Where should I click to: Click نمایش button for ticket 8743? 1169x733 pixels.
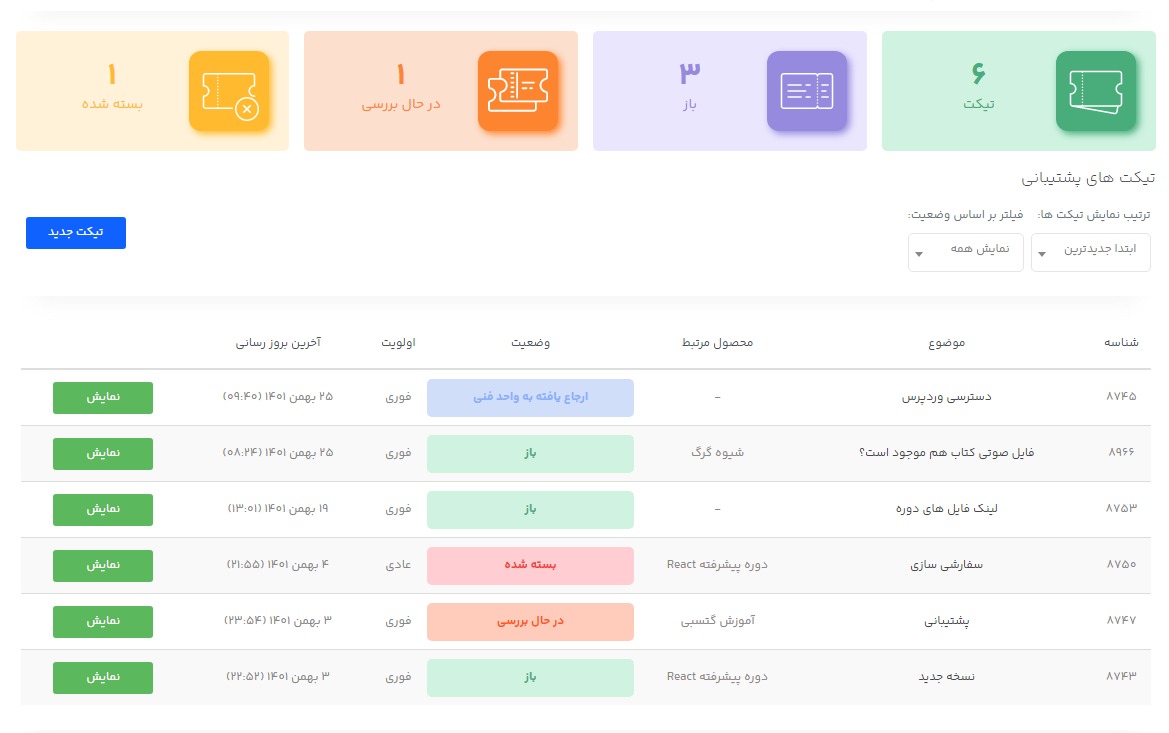tap(103, 677)
